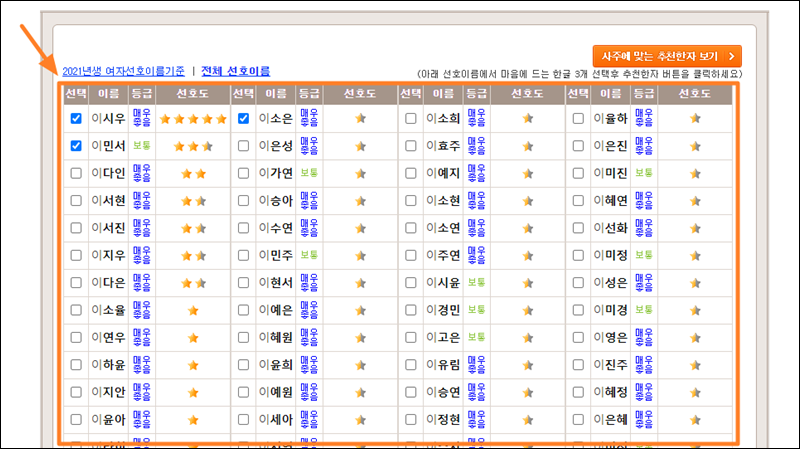The width and height of the screenshot is (800, 449).
Task: Click the 보통 grade for 이민서
Action: pos(142,145)
